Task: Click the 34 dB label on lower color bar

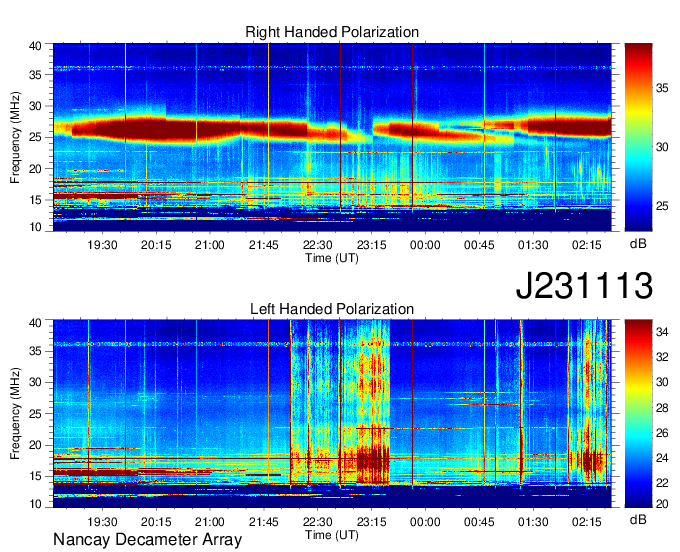Action: pos(662,332)
